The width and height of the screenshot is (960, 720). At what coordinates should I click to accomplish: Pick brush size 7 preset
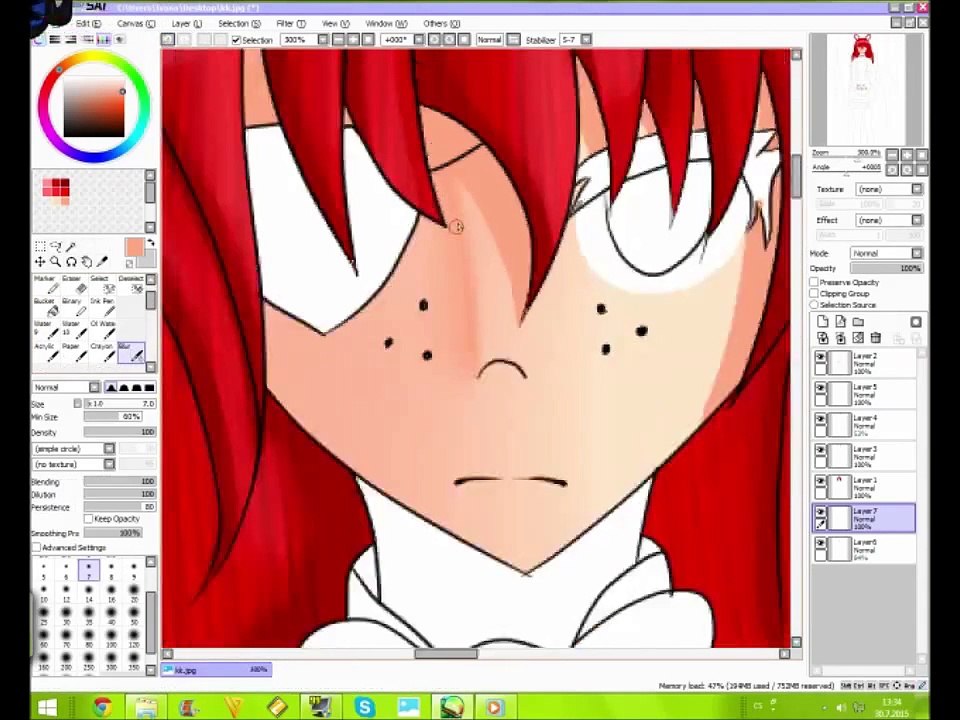point(89,570)
